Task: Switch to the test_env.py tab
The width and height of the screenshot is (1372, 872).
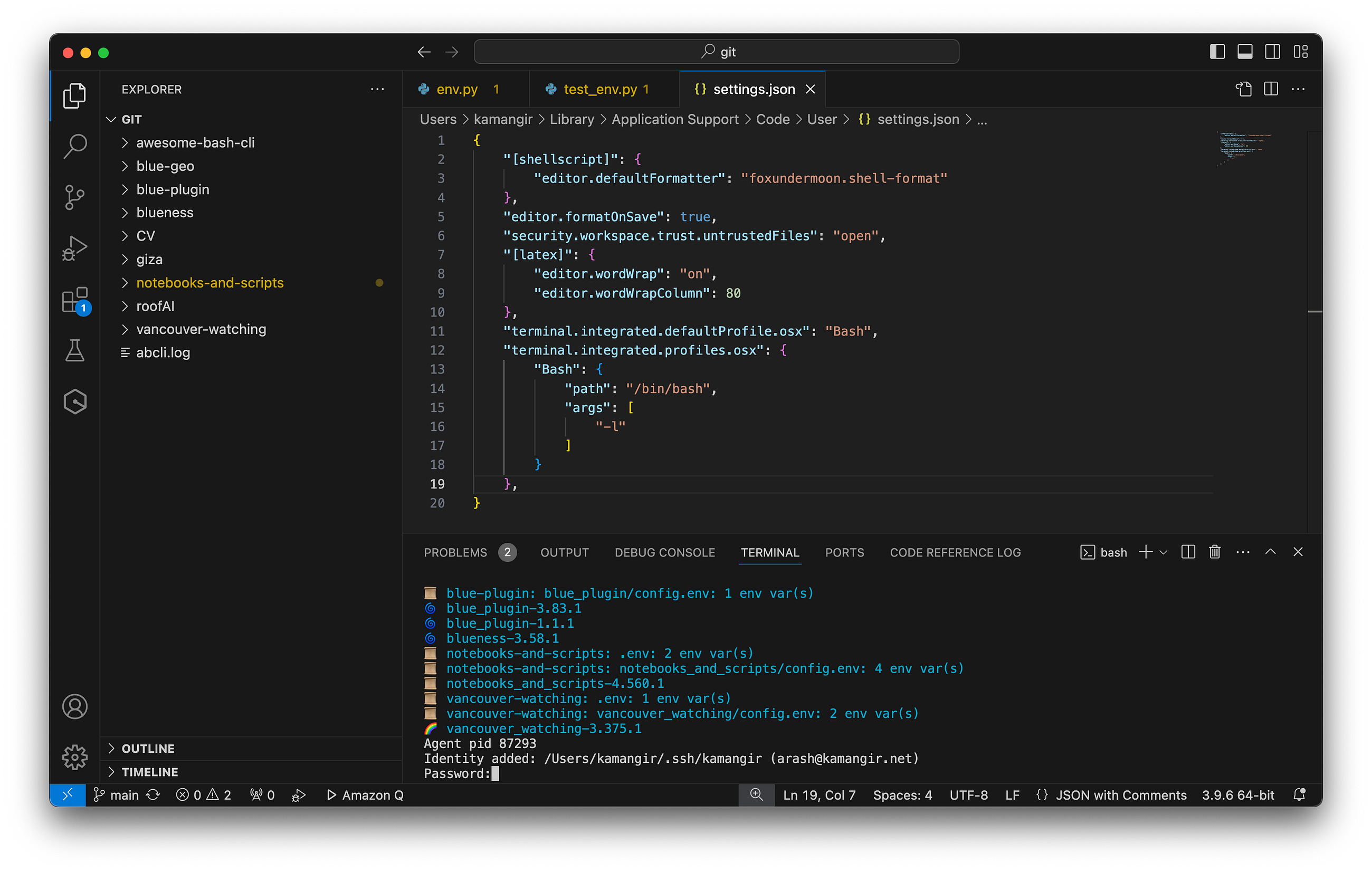Action: click(x=604, y=90)
